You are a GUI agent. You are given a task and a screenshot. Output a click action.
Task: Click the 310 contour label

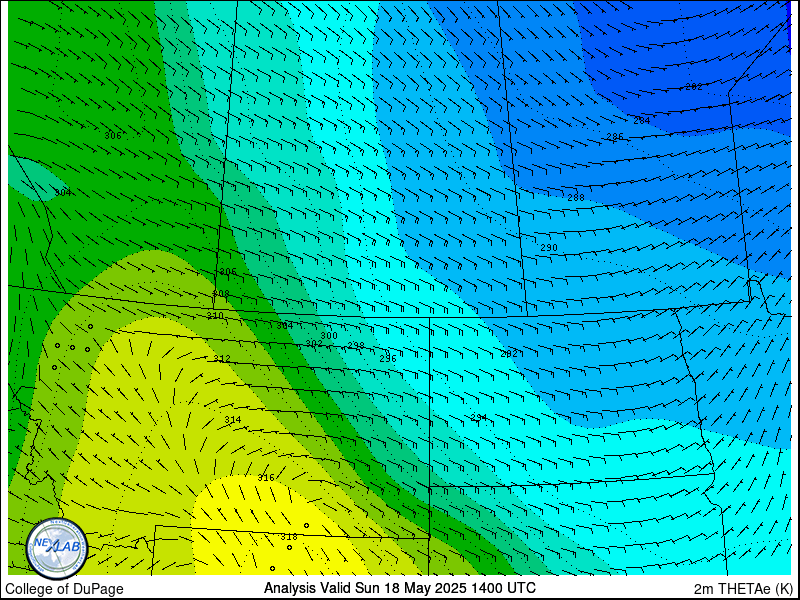215,316
